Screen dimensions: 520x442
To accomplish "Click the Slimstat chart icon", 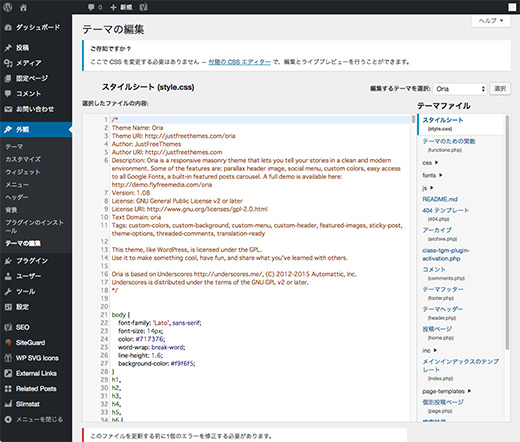I will (x=8, y=404).
